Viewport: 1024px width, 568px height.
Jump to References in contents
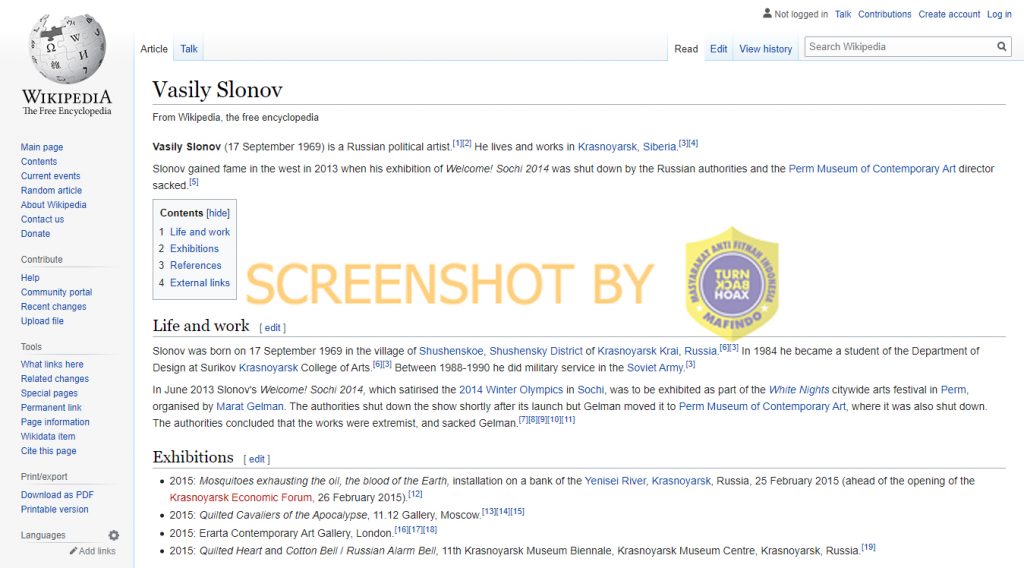[195, 266]
